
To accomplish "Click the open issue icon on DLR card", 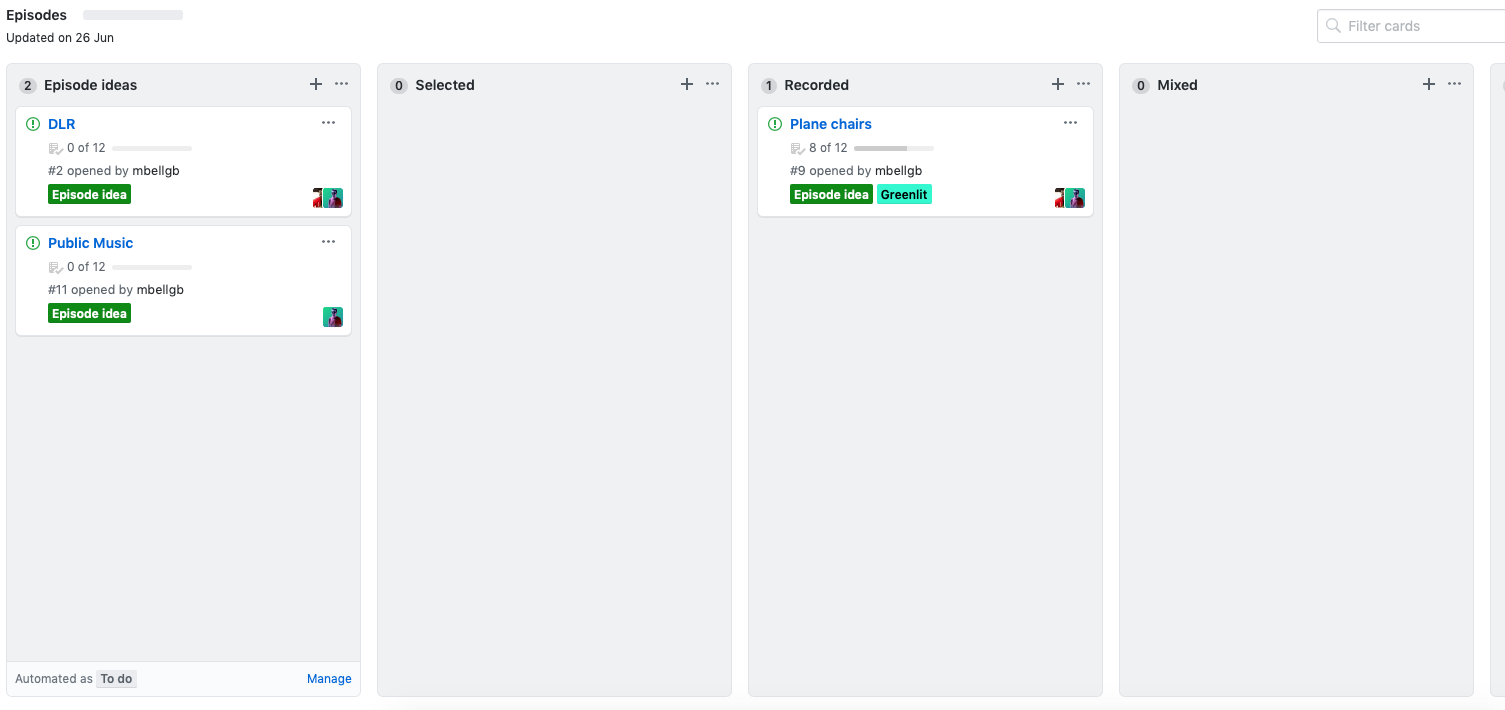I will pyautogui.click(x=32, y=123).
